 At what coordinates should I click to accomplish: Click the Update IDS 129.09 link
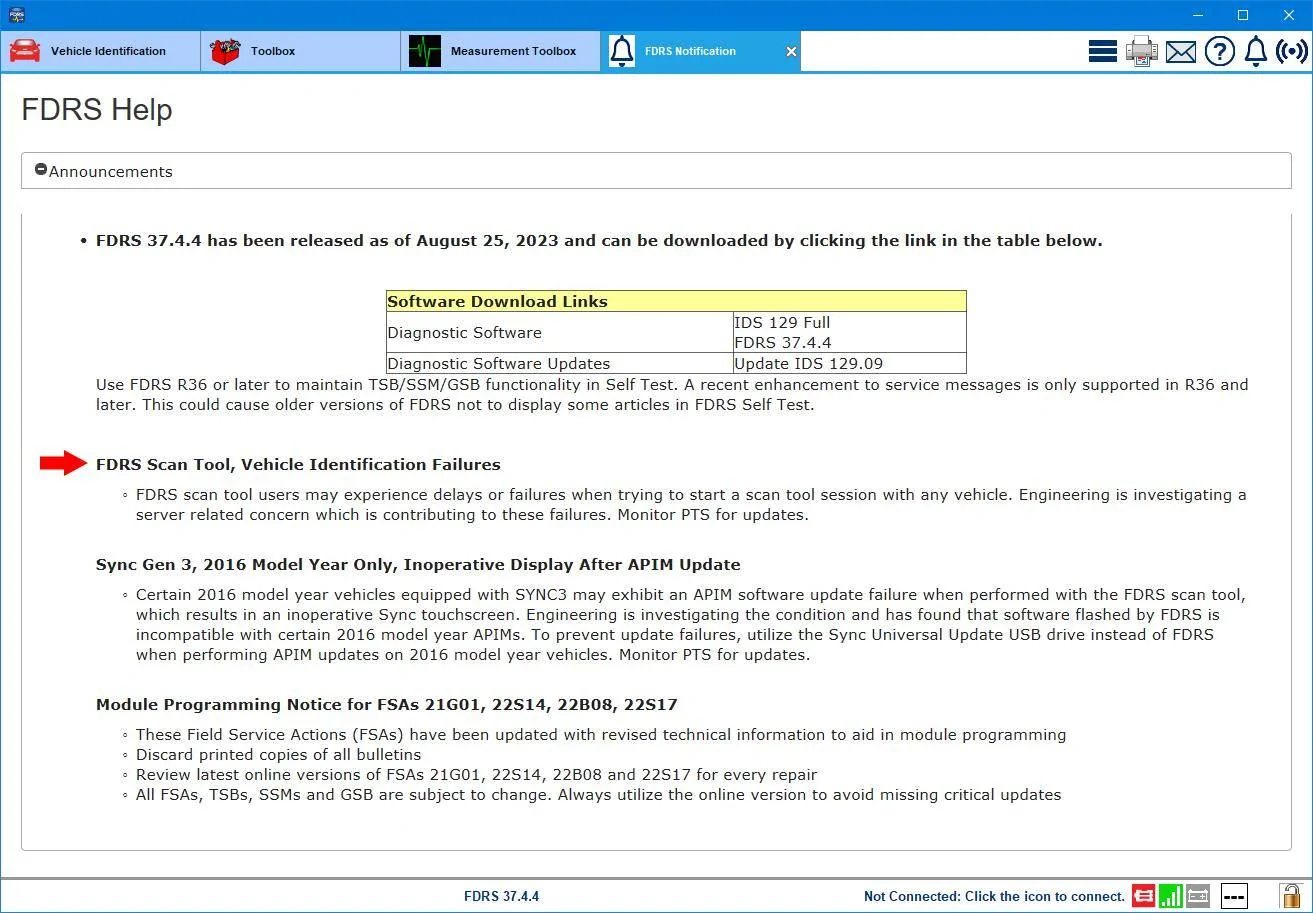coord(808,363)
